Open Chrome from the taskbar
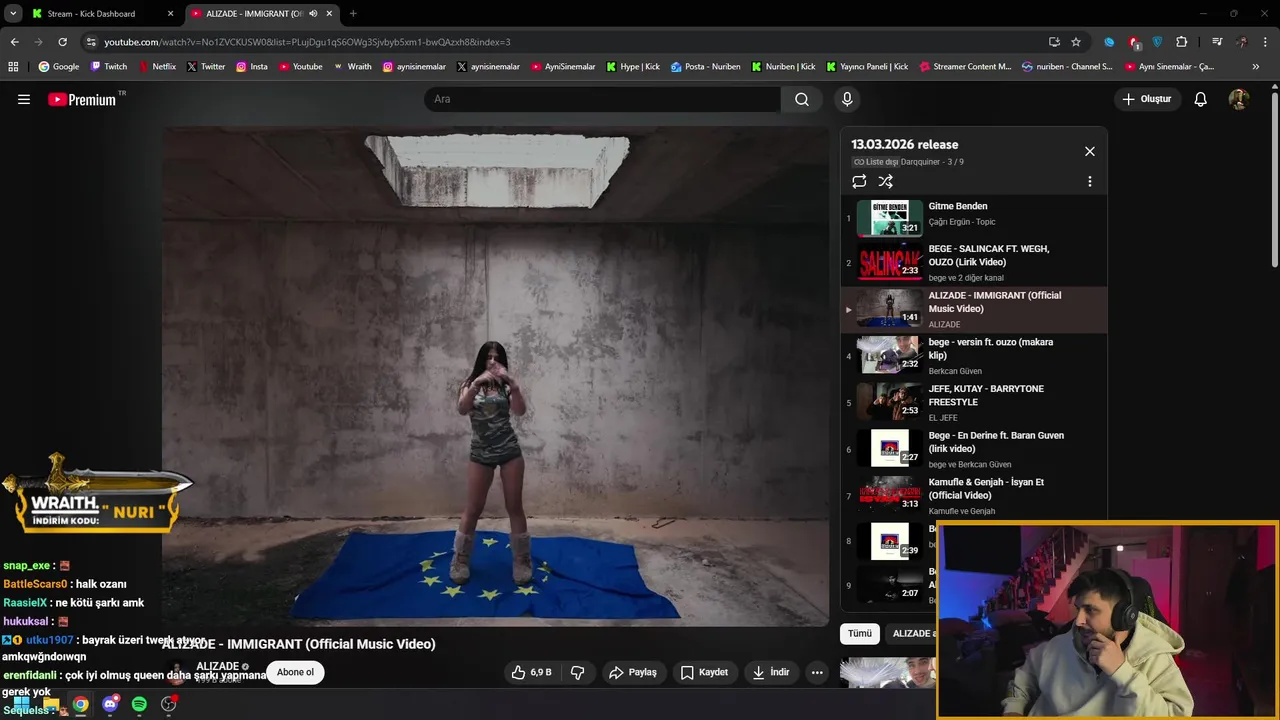This screenshot has height=720, width=1280. coord(80,704)
